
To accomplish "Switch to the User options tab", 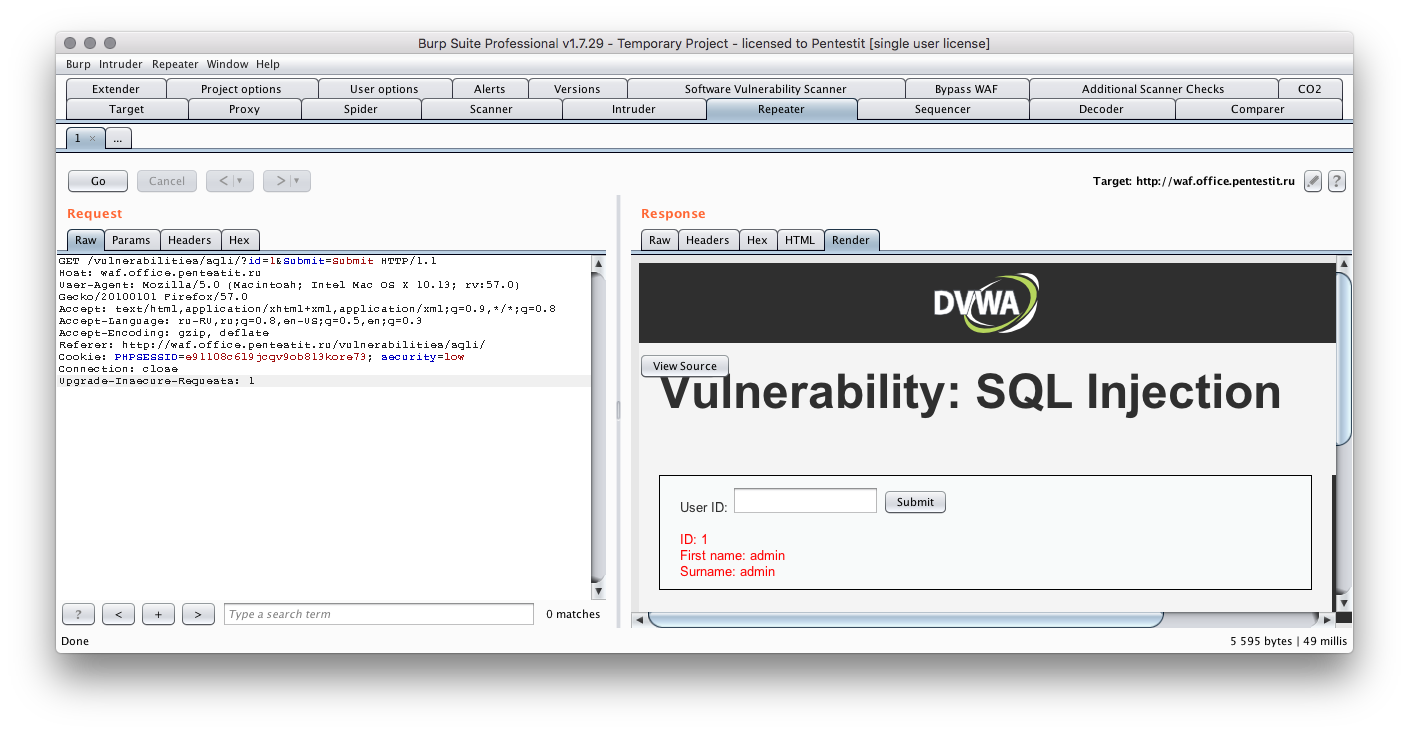I will tap(384, 89).
